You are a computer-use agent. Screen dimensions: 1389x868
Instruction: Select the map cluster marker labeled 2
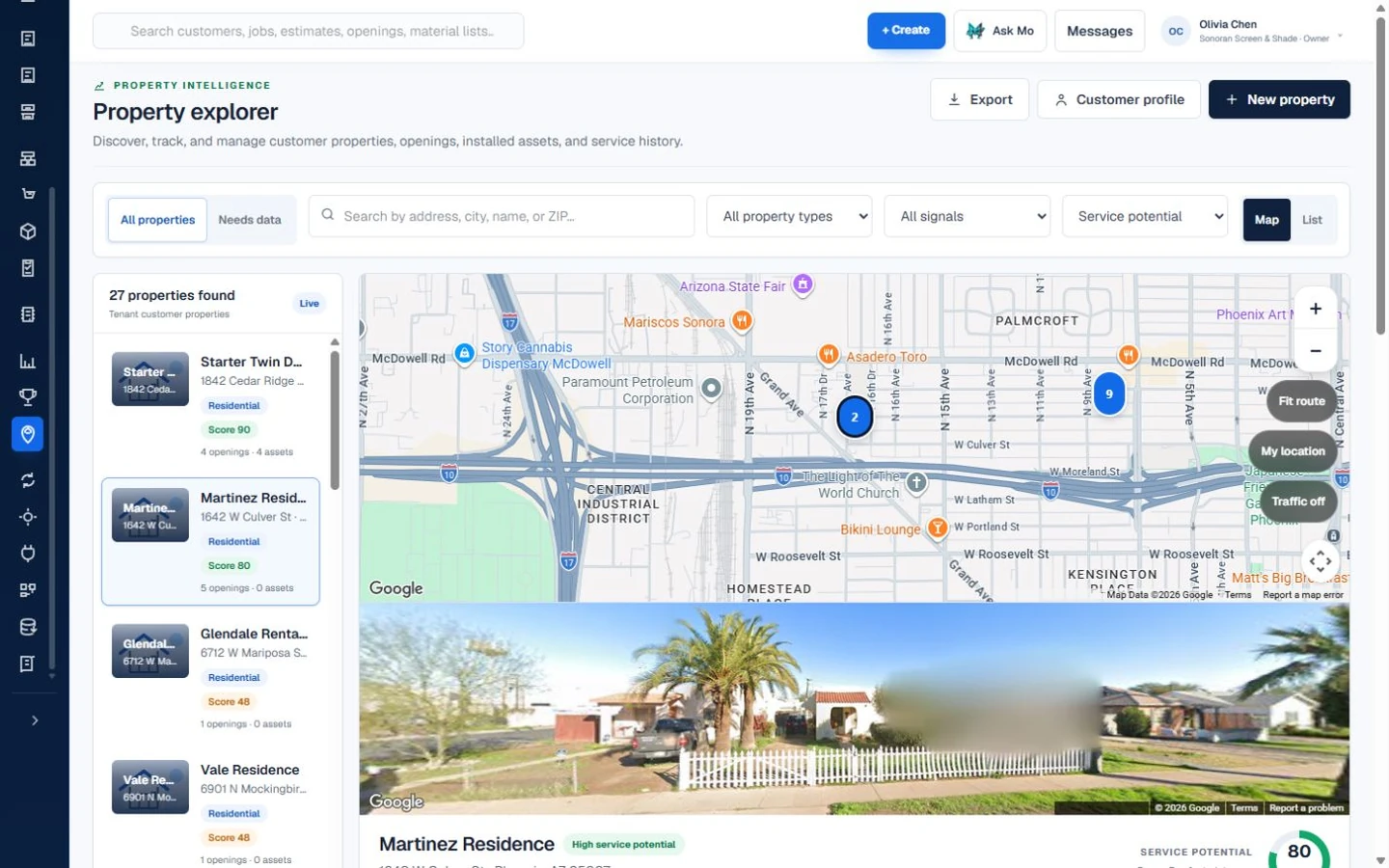point(855,418)
